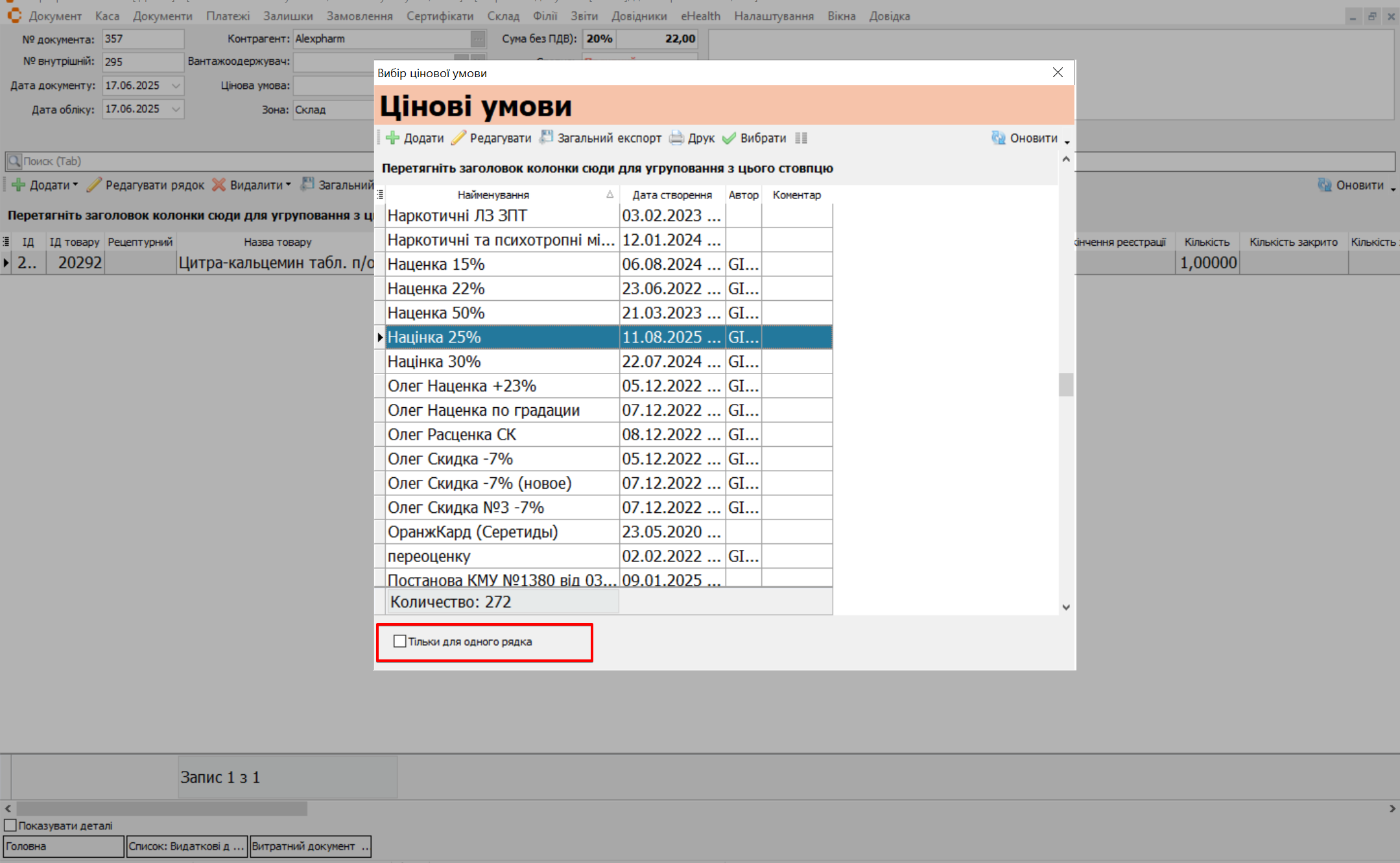
Task: Enable Тільки для одного рядка checkbox
Action: pos(400,641)
